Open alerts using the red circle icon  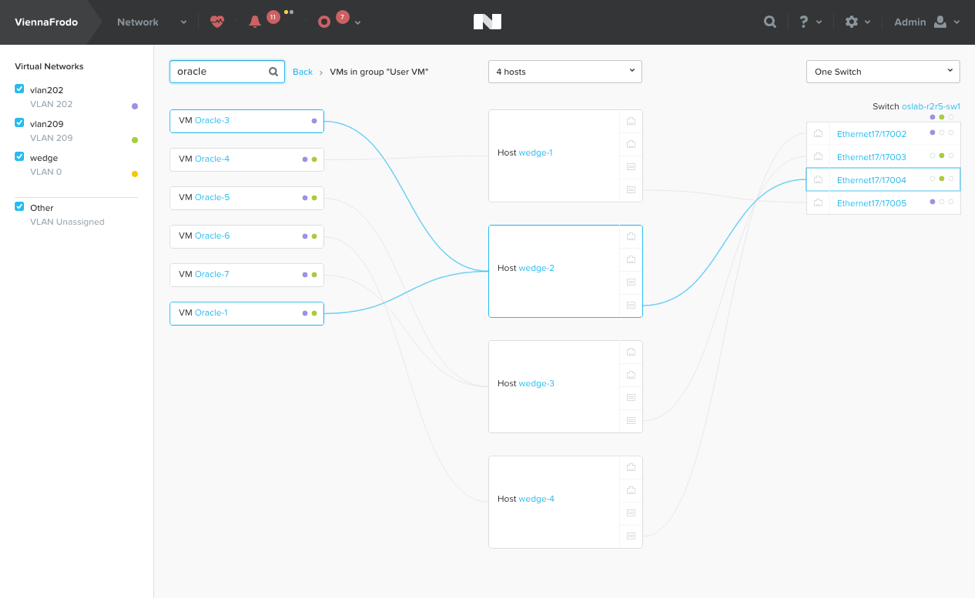[321, 20]
